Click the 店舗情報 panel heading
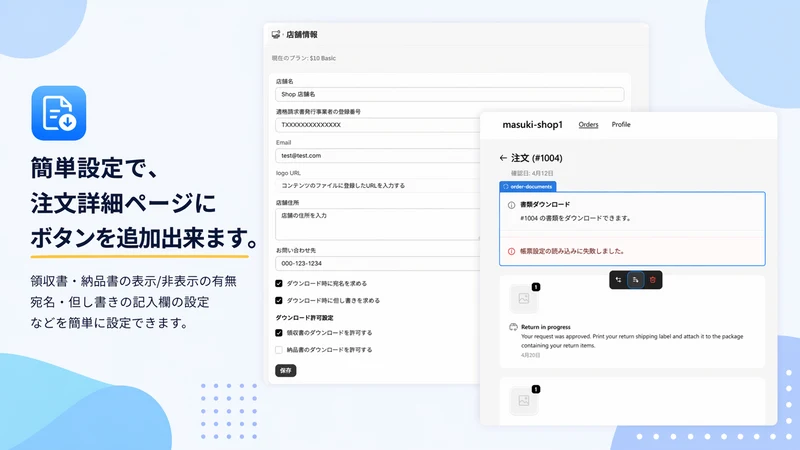Screen dimensions: 800x450 tap(302, 35)
